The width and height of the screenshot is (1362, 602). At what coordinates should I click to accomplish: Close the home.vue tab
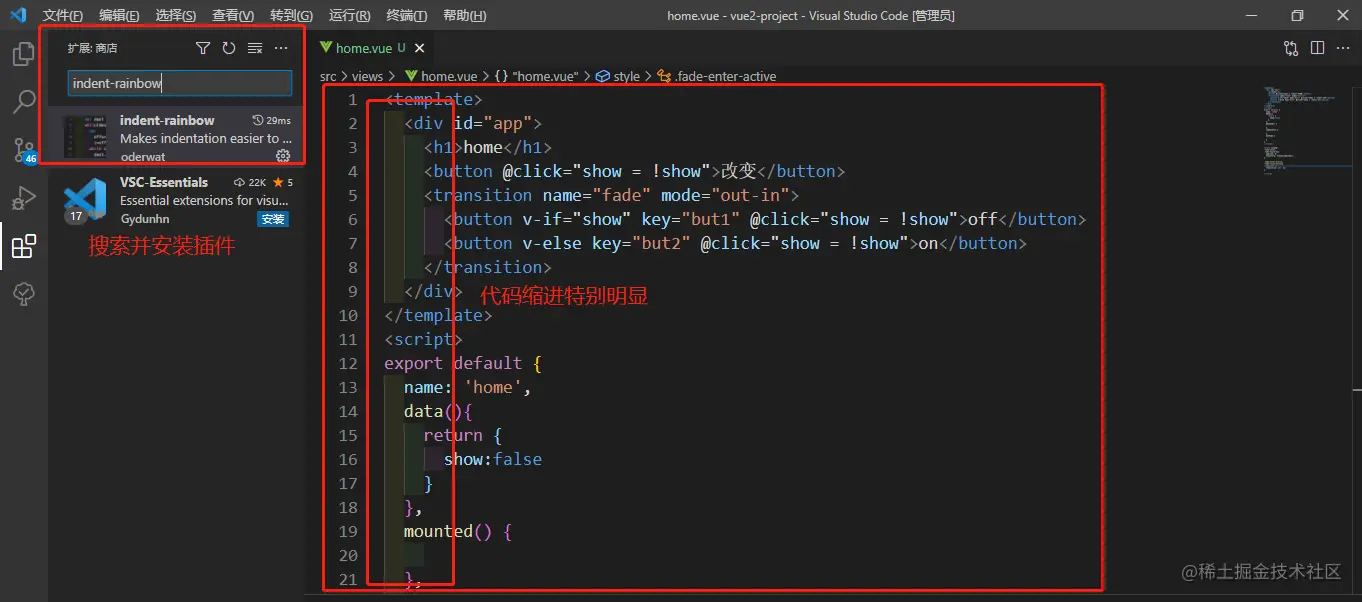pos(419,48)
